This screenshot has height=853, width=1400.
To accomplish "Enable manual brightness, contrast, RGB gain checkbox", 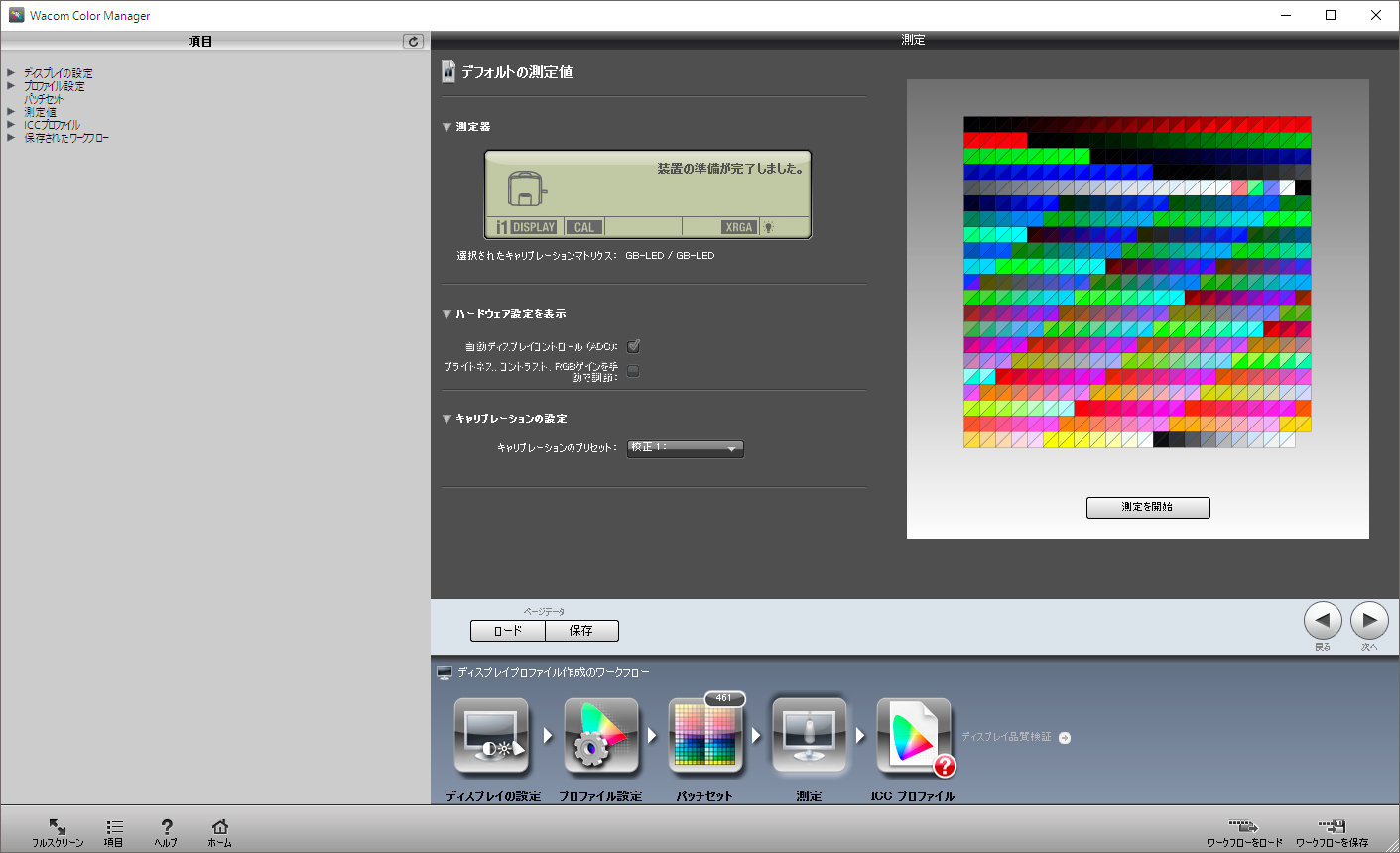I will tap(633, 371).
